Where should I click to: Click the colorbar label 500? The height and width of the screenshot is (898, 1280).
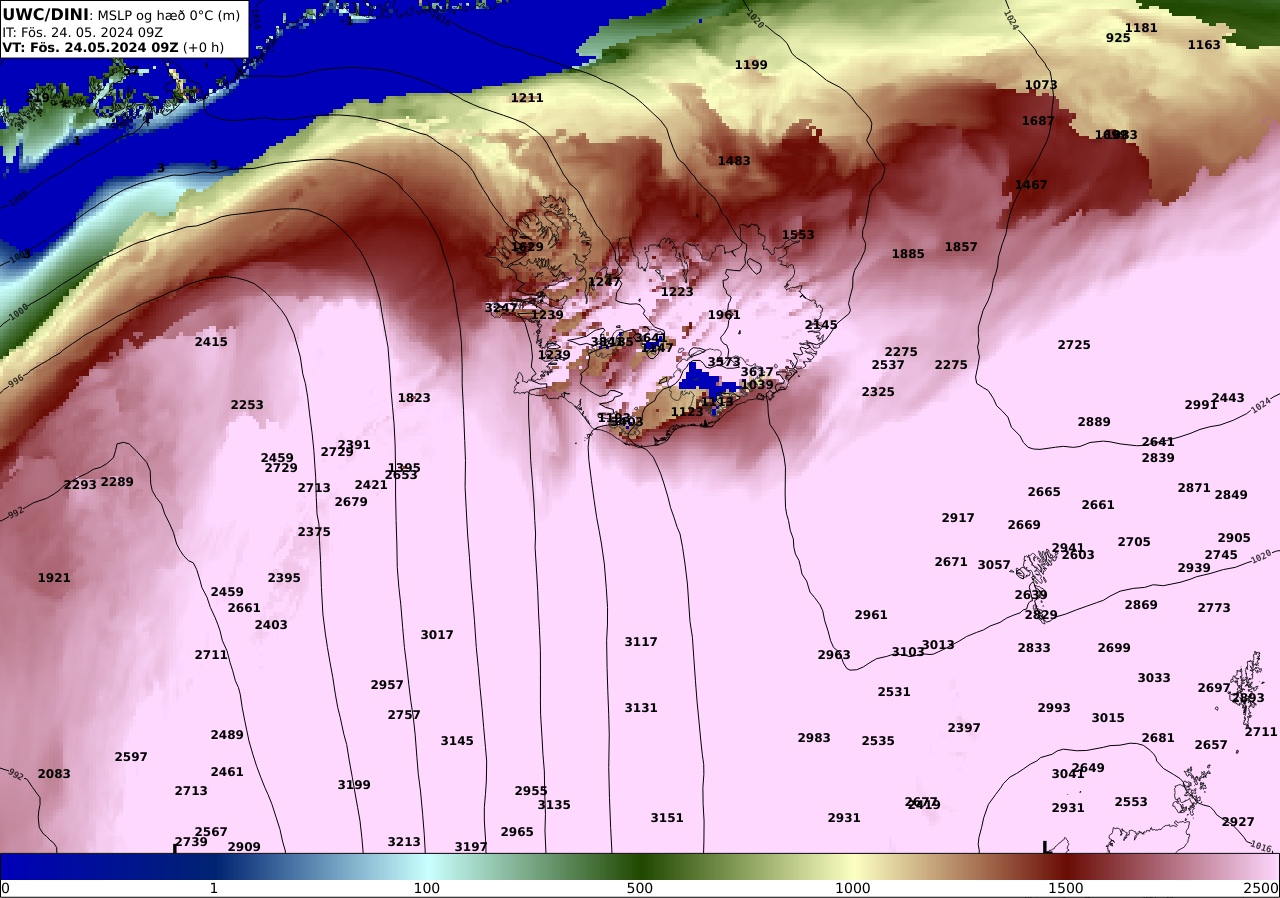[x=640, y=888]
